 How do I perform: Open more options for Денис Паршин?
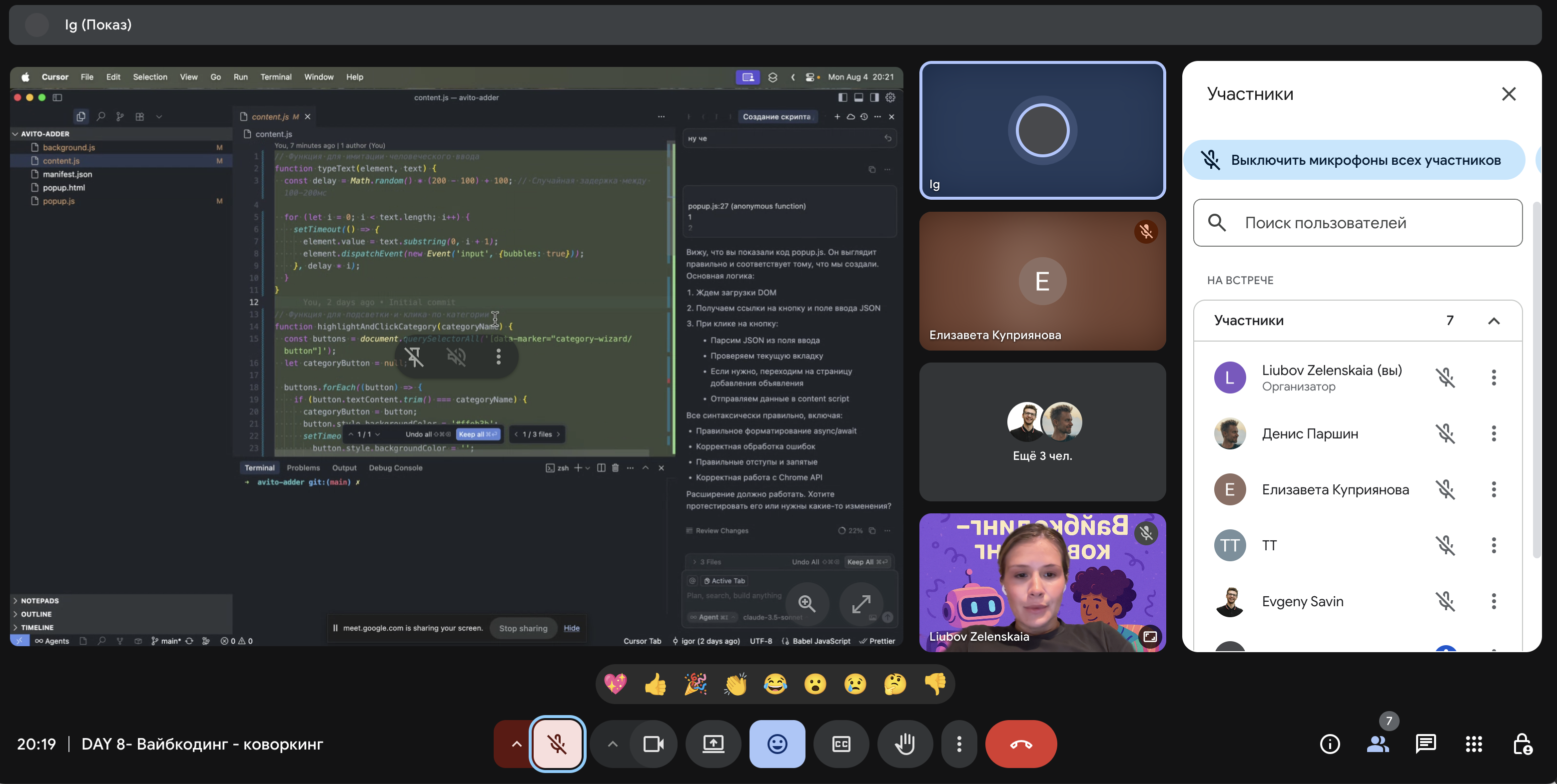tap(1494, 433)
